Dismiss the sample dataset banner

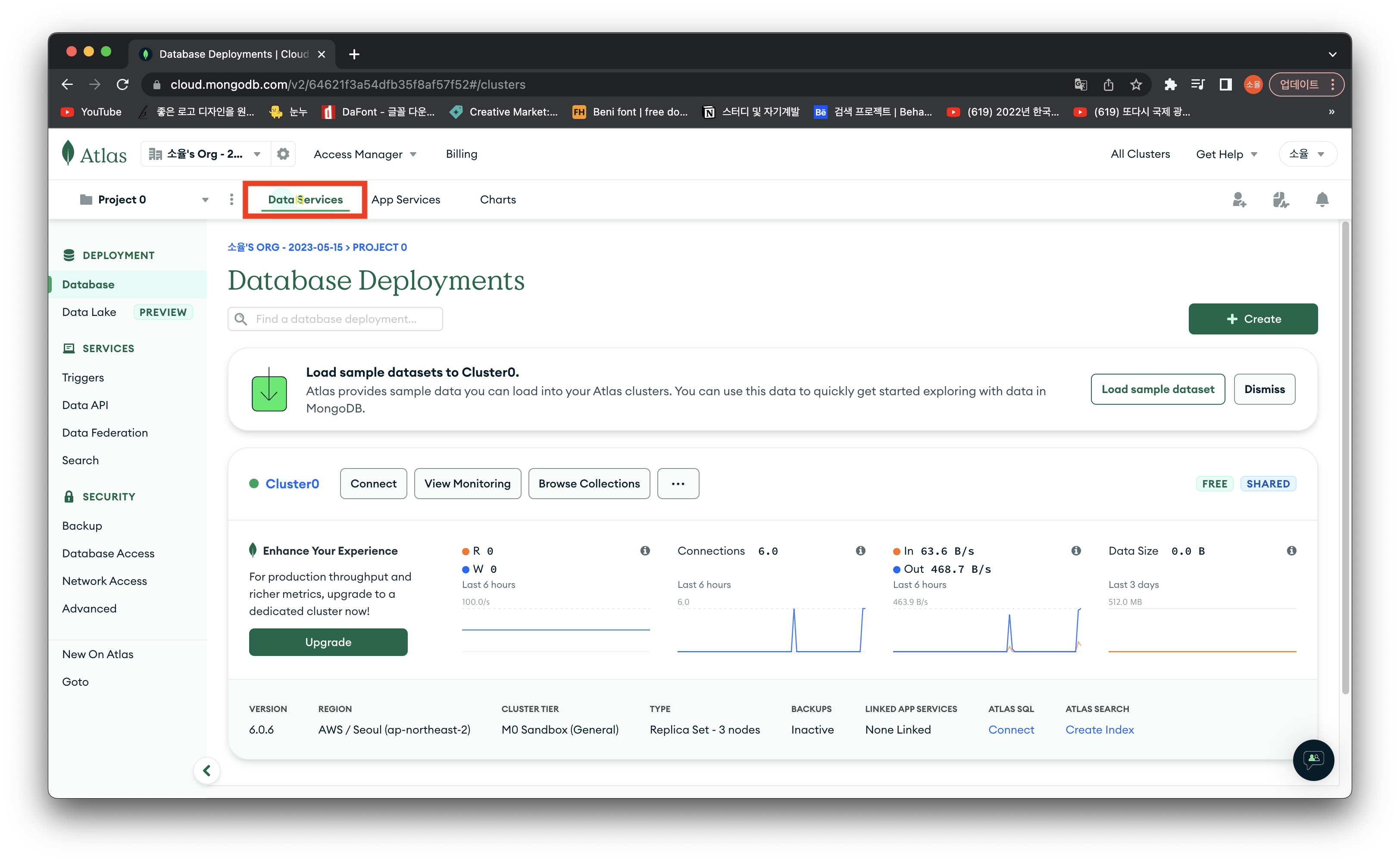[x=1264, y=389]
